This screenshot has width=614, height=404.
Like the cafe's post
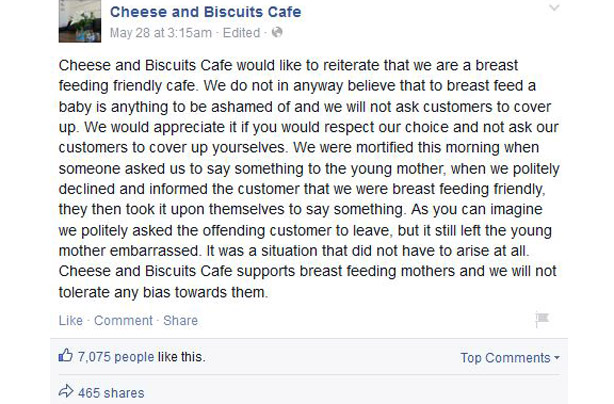[71, 320]
